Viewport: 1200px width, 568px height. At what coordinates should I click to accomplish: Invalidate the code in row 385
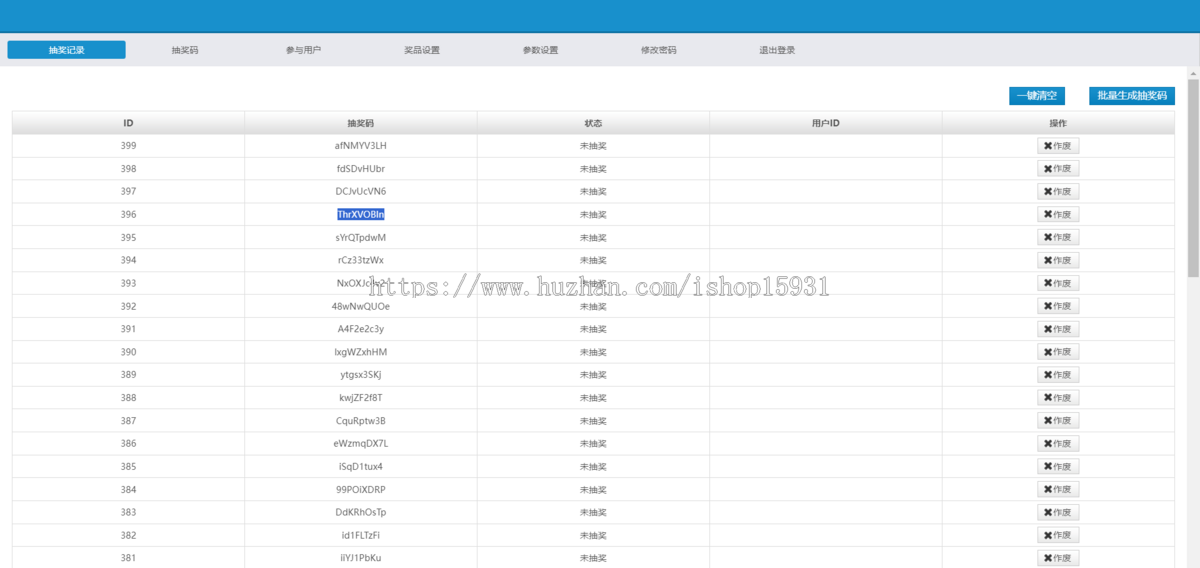(1058, 467)
